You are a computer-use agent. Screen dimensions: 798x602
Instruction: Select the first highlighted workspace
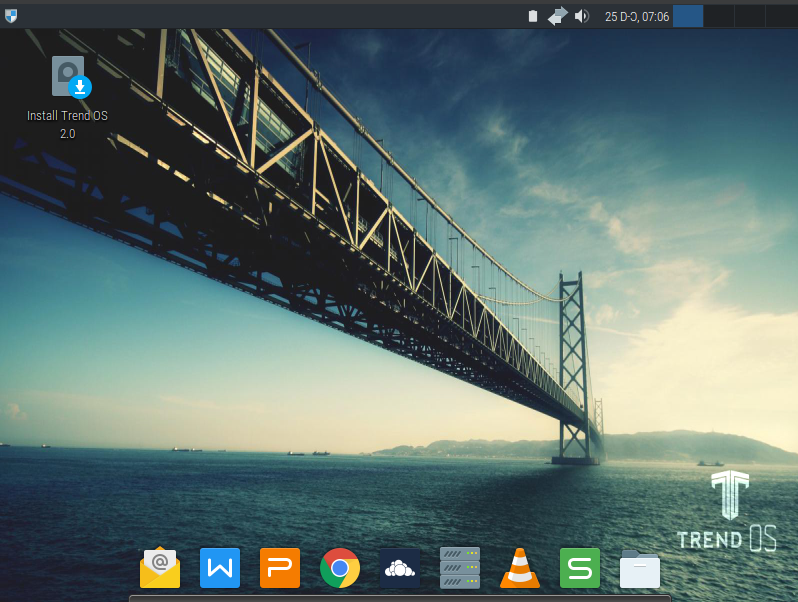pyautogui.click(x=688, y=16)
